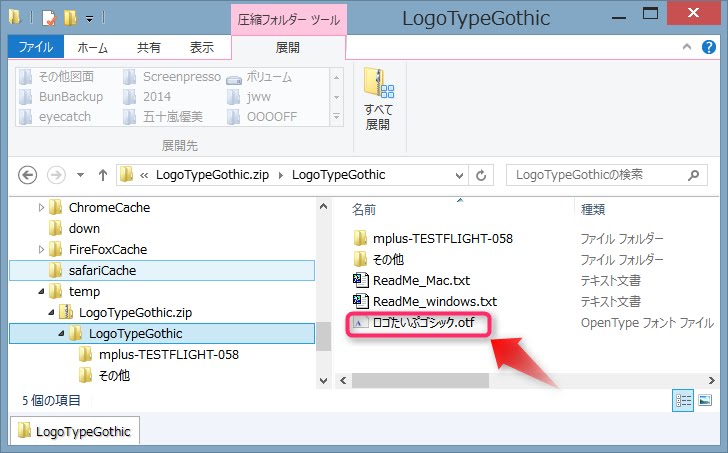The height and width of the screenshot is (453, 728).
Task: Switch to large icons view
Action: tap(705, 400)
